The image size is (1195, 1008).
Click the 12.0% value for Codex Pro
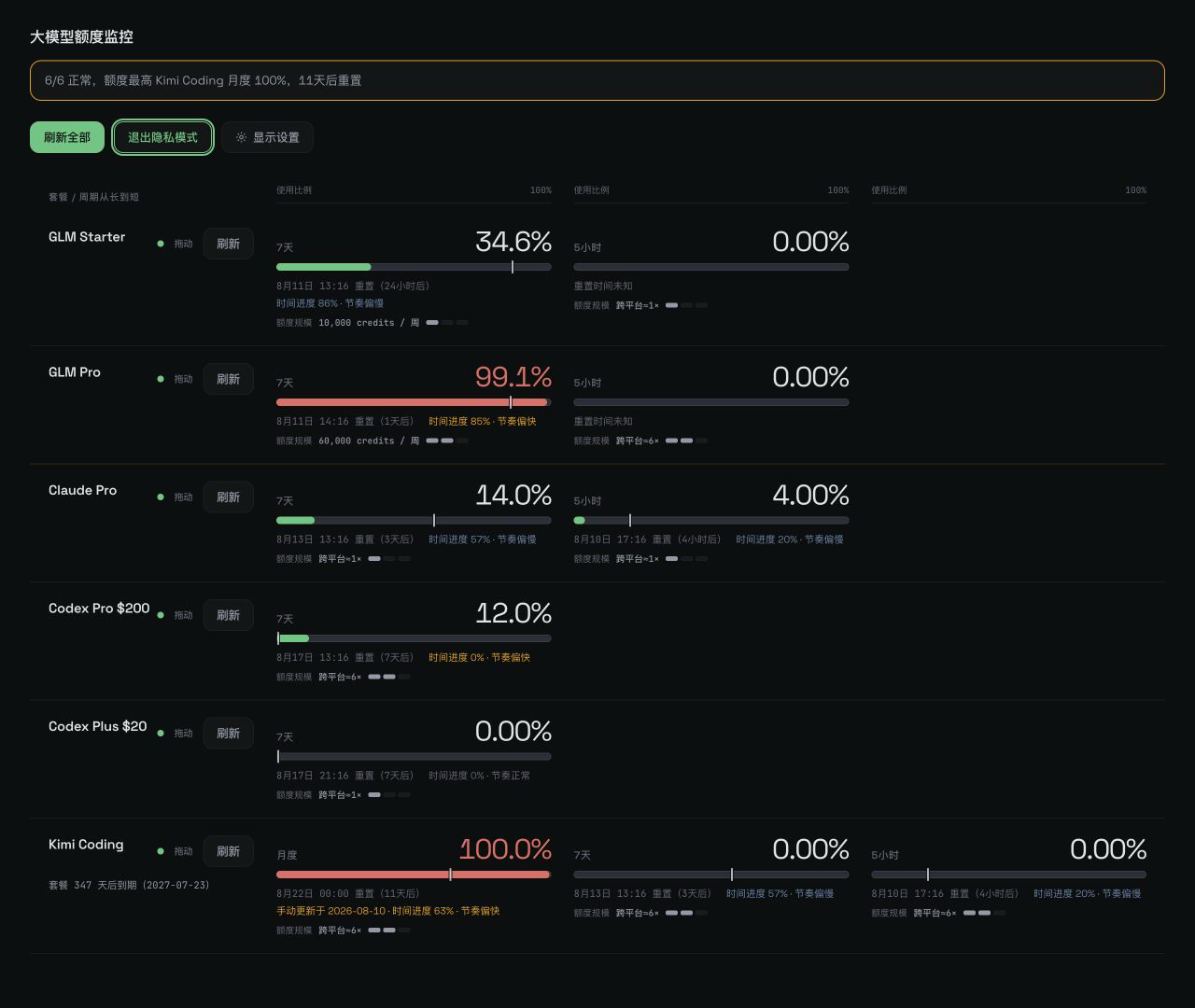point(513,613)
